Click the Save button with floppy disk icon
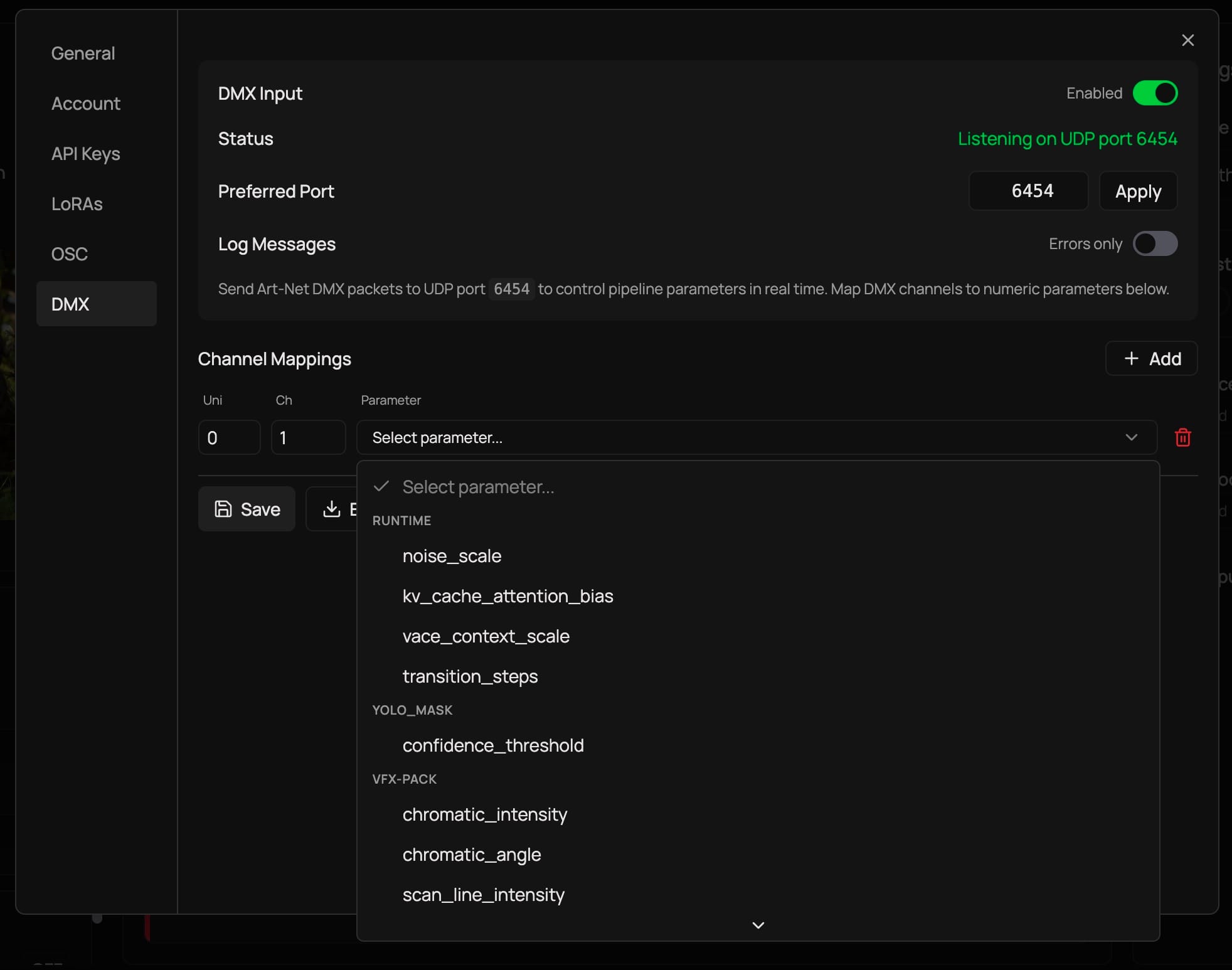The image size is (1232, 970). (247, 509)
